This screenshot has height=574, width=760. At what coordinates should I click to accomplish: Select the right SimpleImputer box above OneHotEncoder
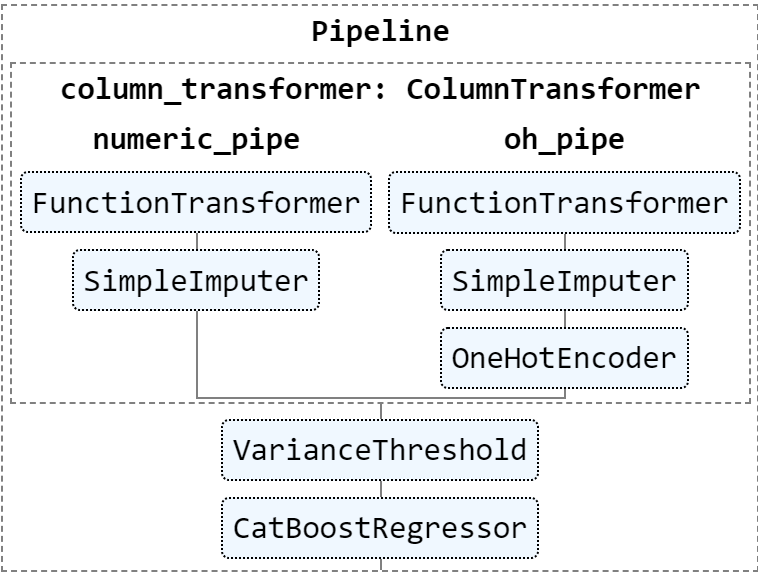[564, 280]
